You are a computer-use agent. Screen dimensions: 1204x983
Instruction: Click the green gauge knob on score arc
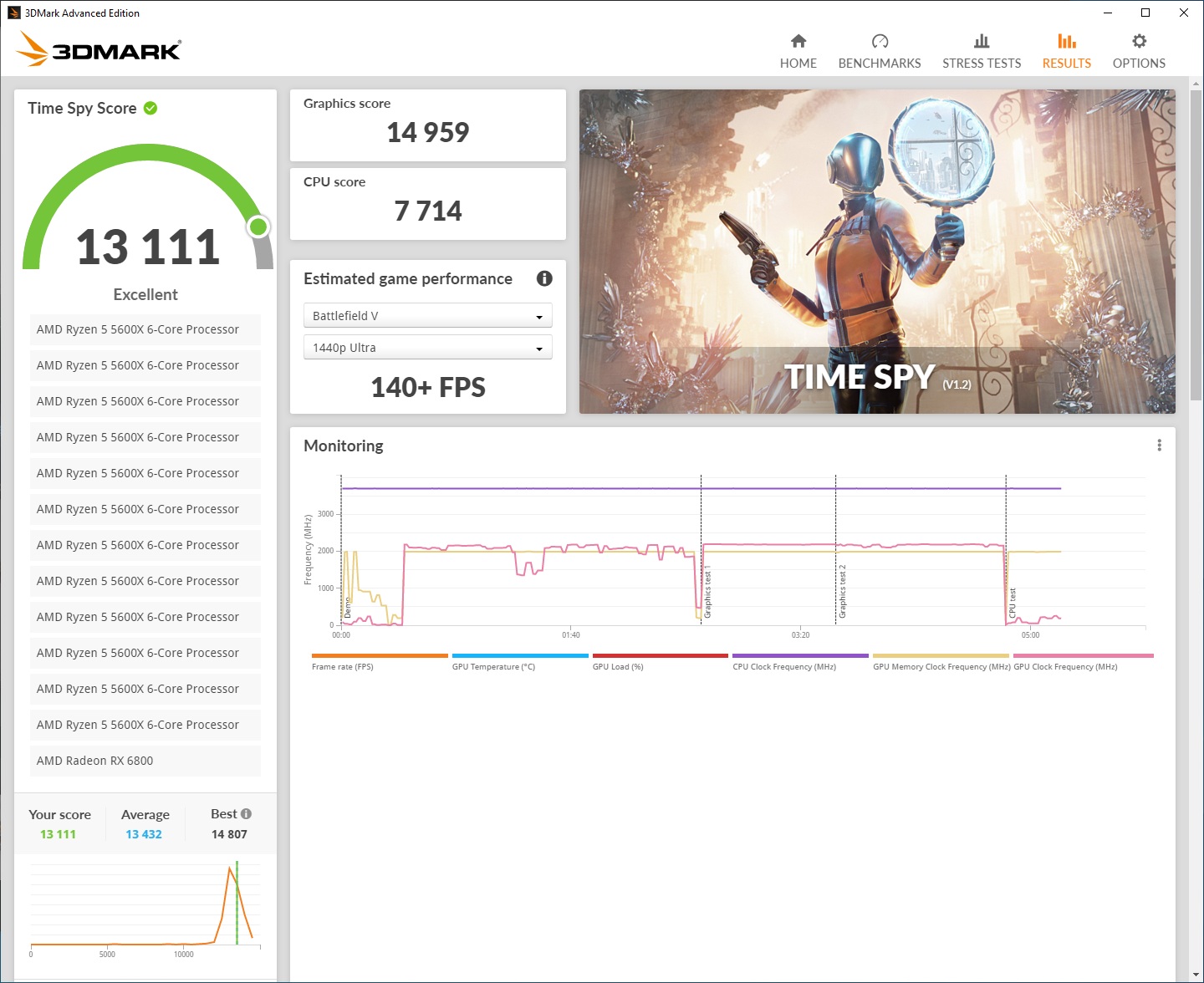[258, 227]
